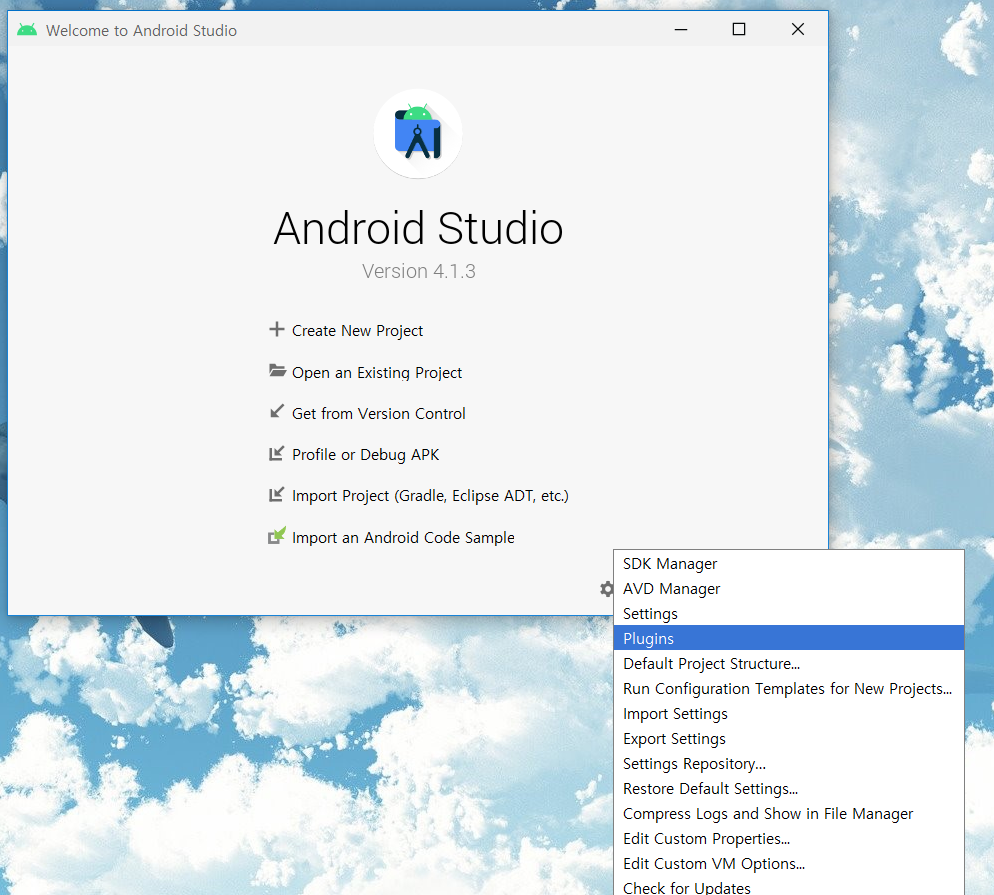Choose Export Settings
Viewport: 994px width, 895px height.
pos(789,738)
